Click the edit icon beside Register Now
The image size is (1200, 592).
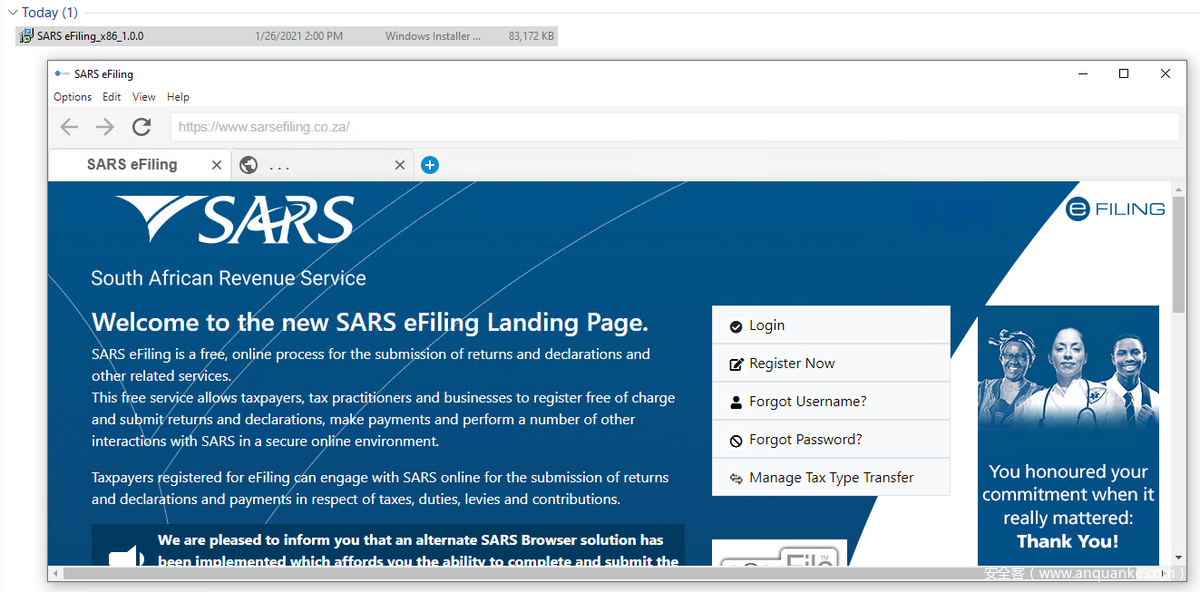tap(736, 364)
